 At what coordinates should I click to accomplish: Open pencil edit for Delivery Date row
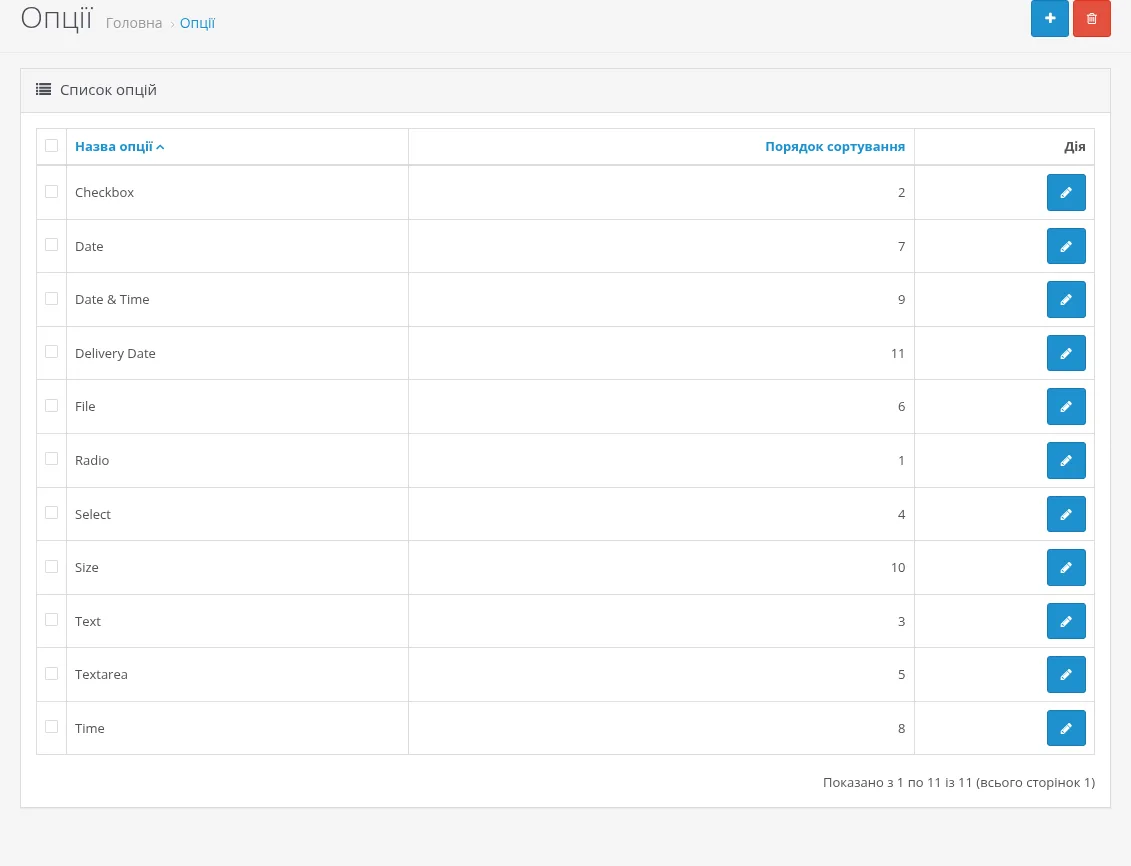click(x=1066, y=353)
